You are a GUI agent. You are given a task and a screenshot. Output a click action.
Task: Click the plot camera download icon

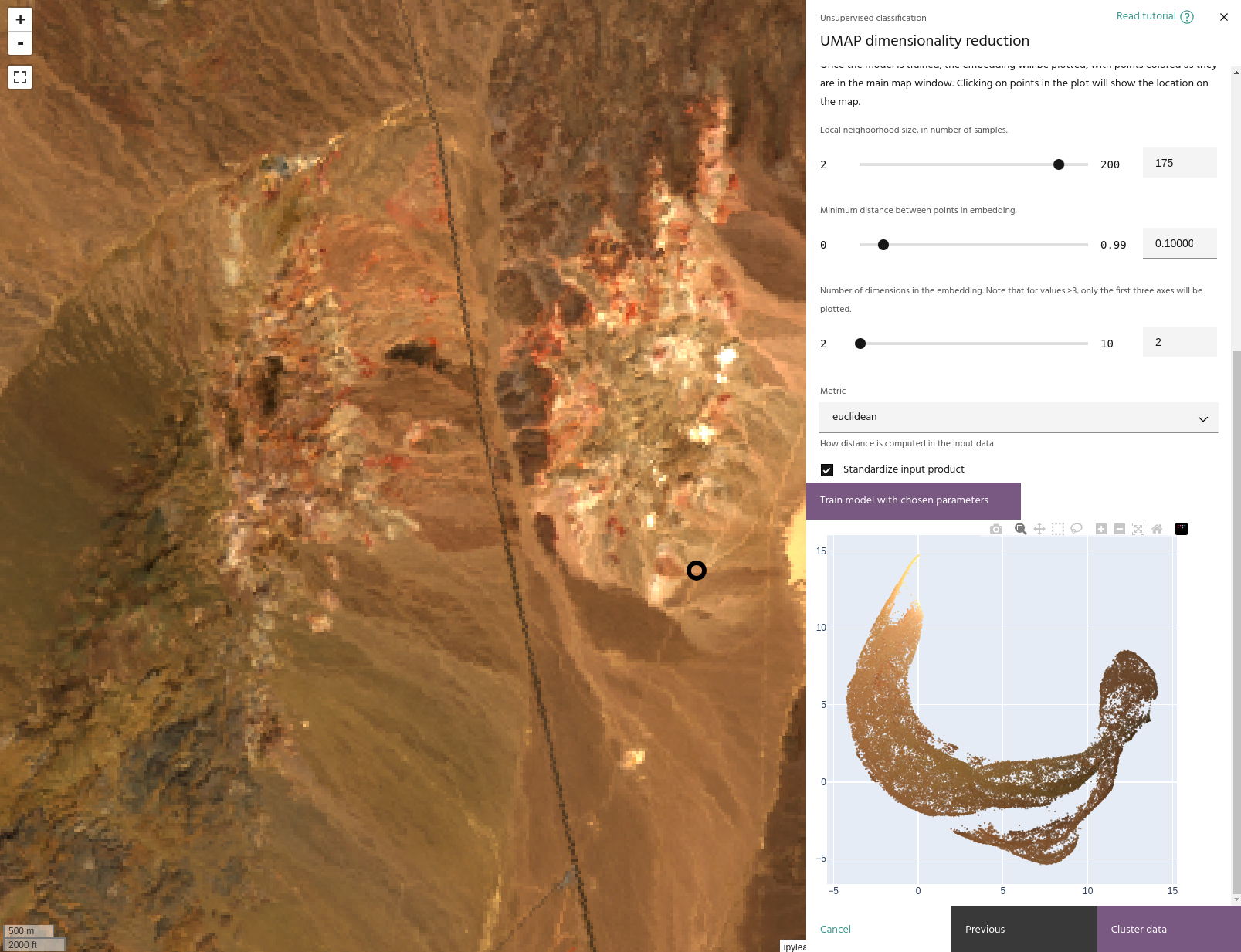point(996,529)
